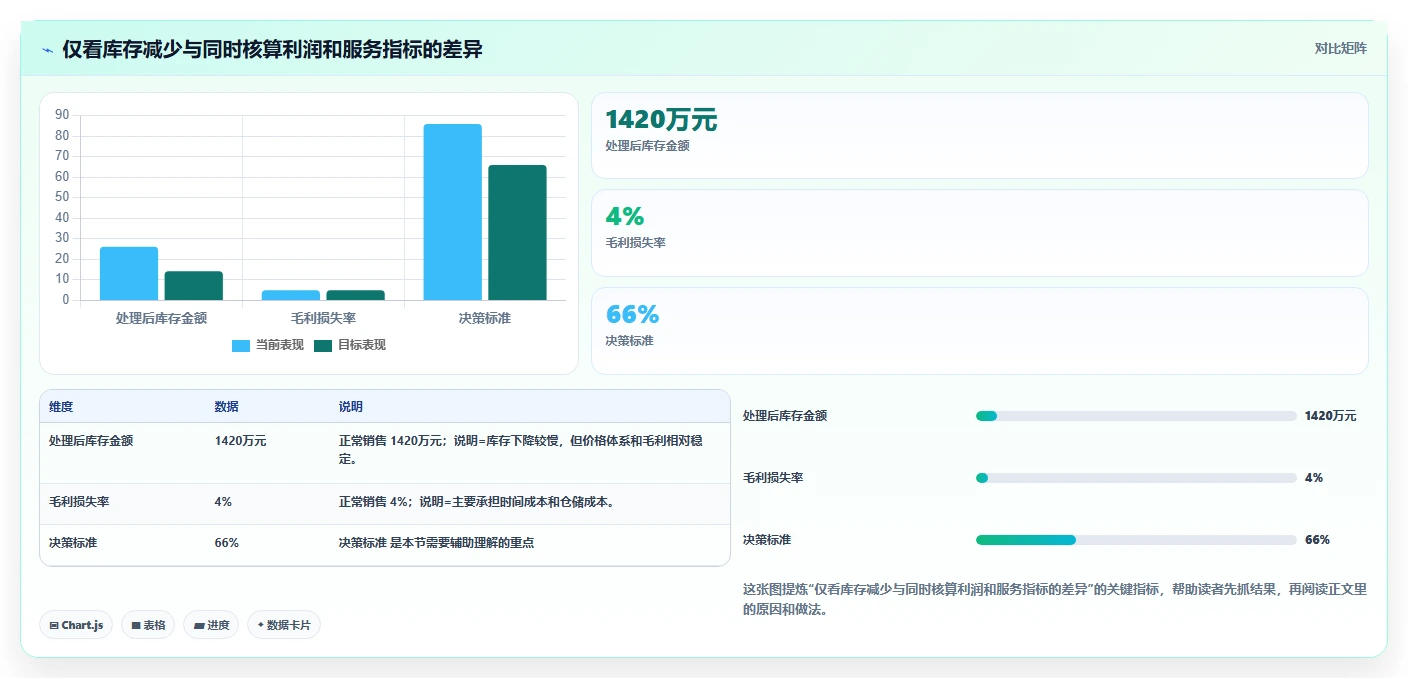Click the 毛利损失率 progress bar

(1136, 478)
